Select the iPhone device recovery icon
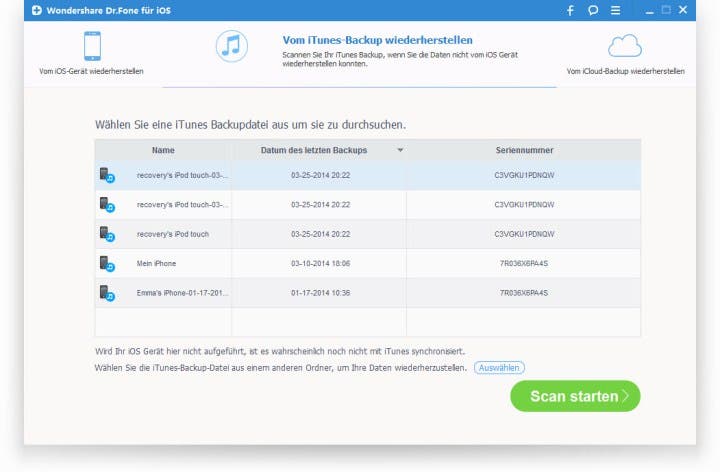This screenshot has height=472, width=720. point(92,46)
